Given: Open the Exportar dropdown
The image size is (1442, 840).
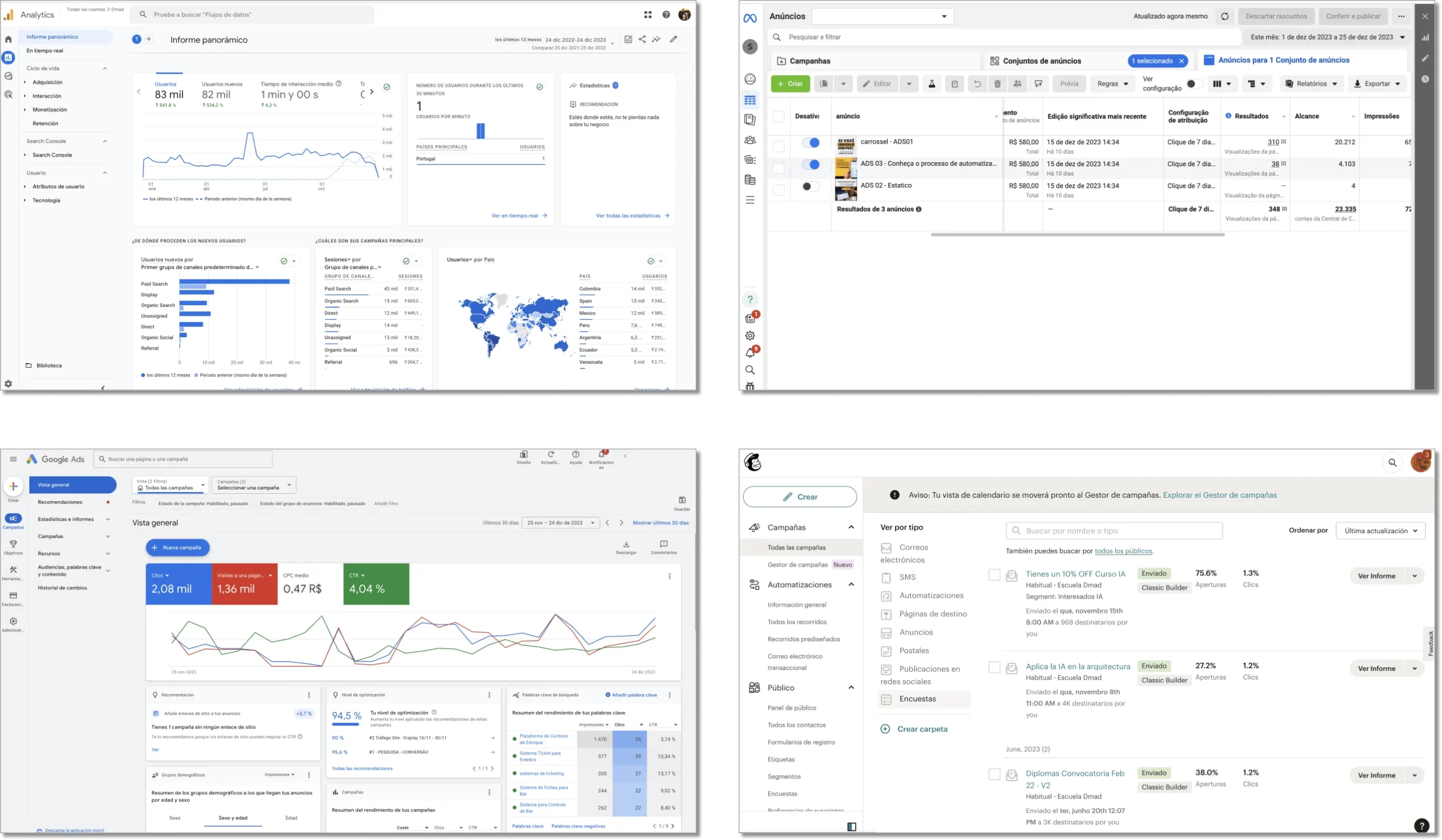Looking at the screenshot, I should [1377, 84].
